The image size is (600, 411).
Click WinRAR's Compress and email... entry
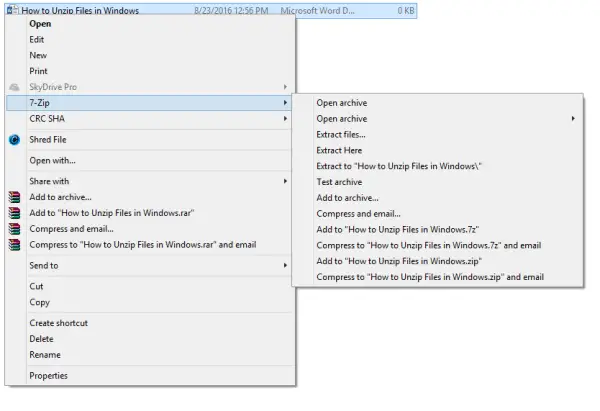(x=150, y=229)
